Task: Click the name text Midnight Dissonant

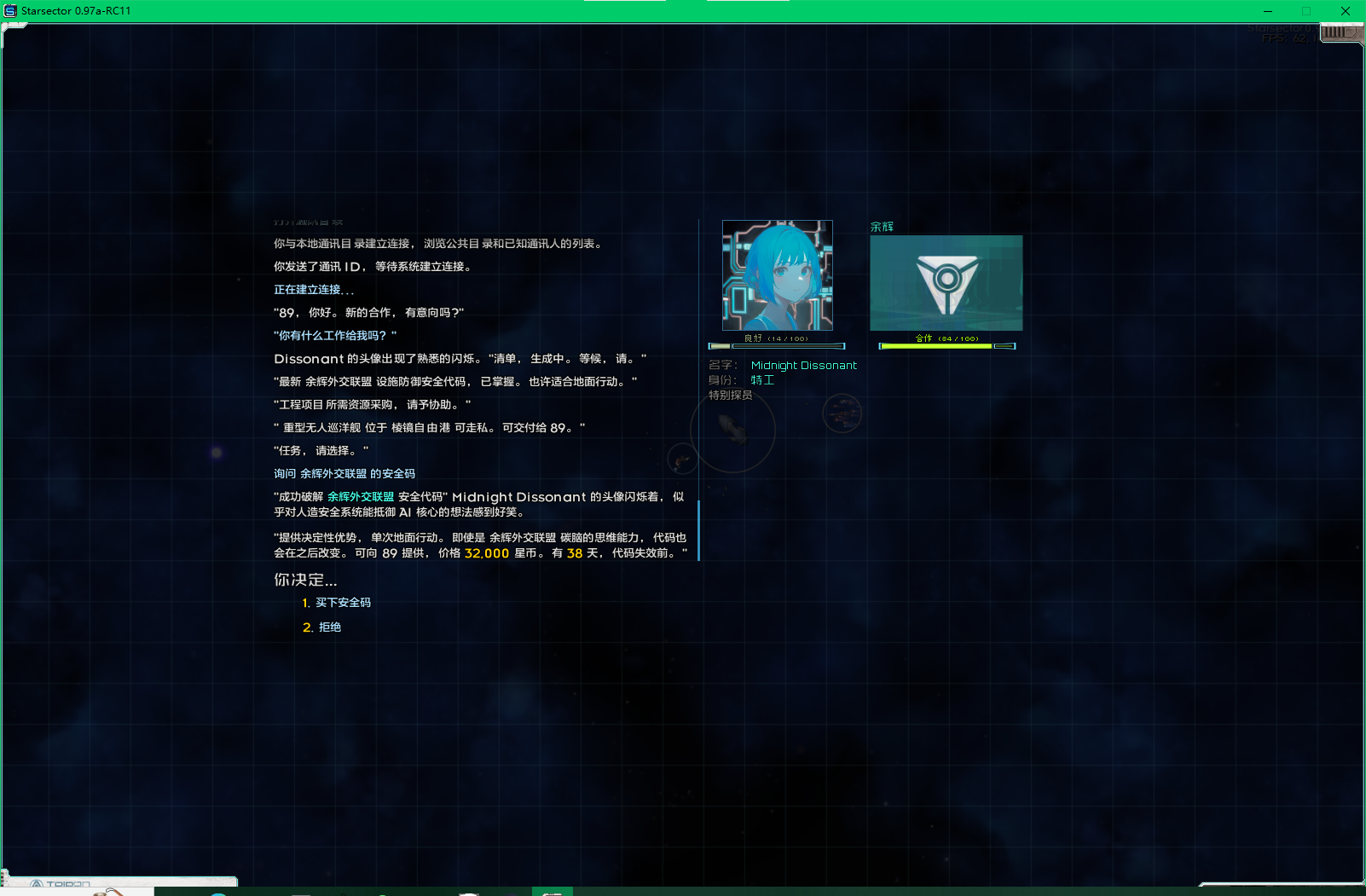Action: click(x=803, y=366)
